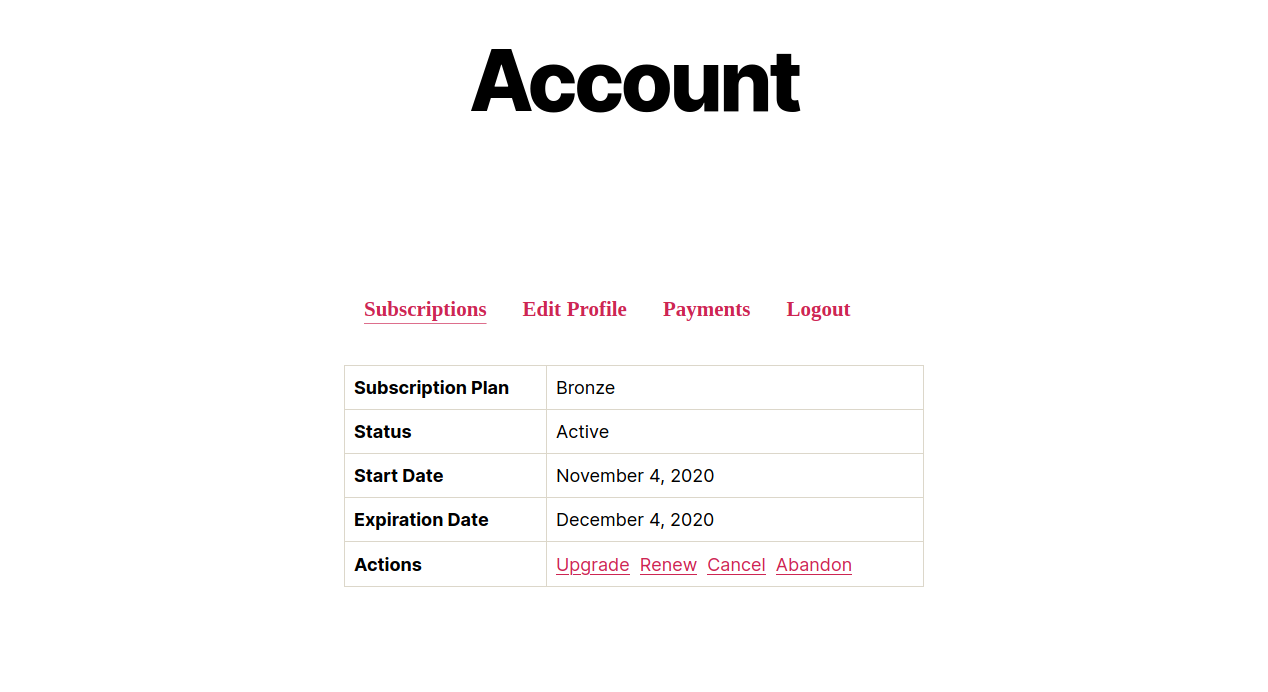The image size is (1268, 692).
Task: Click the Cancel action link
Action: pyautogui.click(x=736, y=565)
